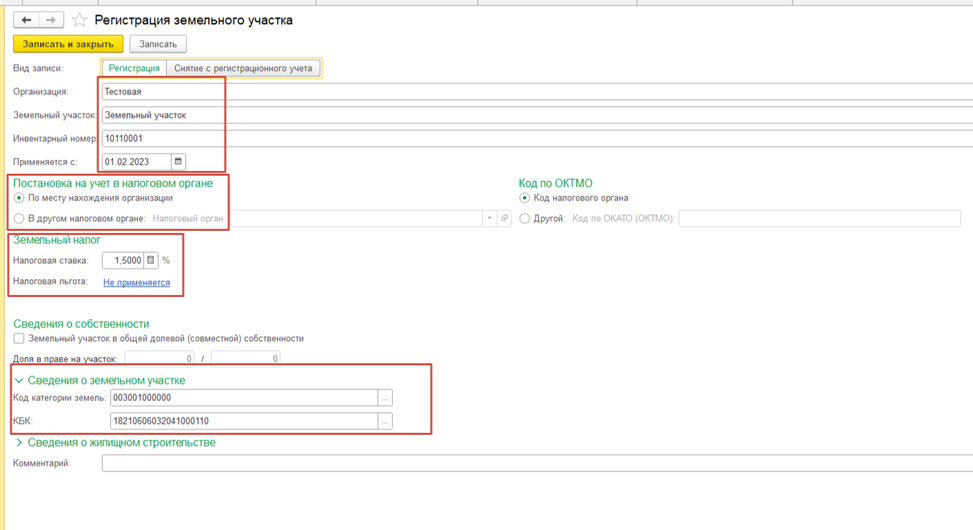Expand Сведения о жилищном строительстве section

click(19, 442)
